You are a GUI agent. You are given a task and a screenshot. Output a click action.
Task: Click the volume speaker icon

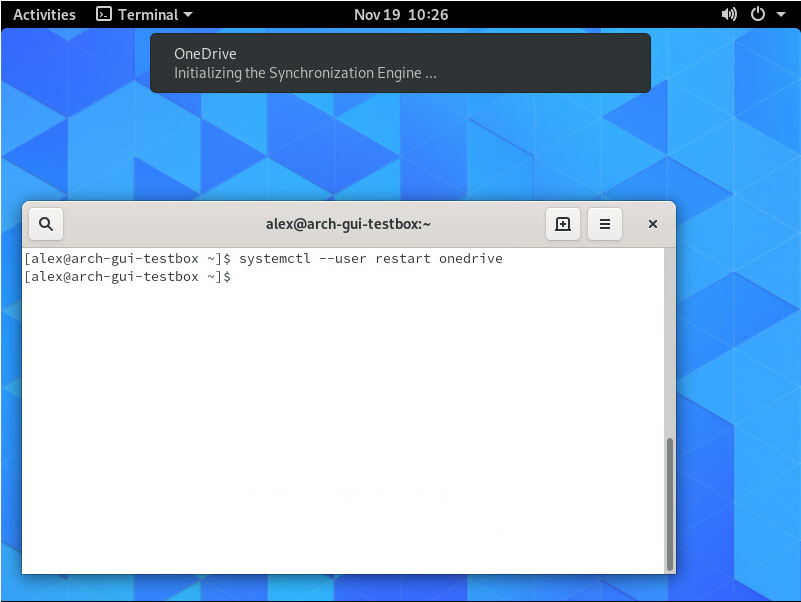tap(729, 14)
